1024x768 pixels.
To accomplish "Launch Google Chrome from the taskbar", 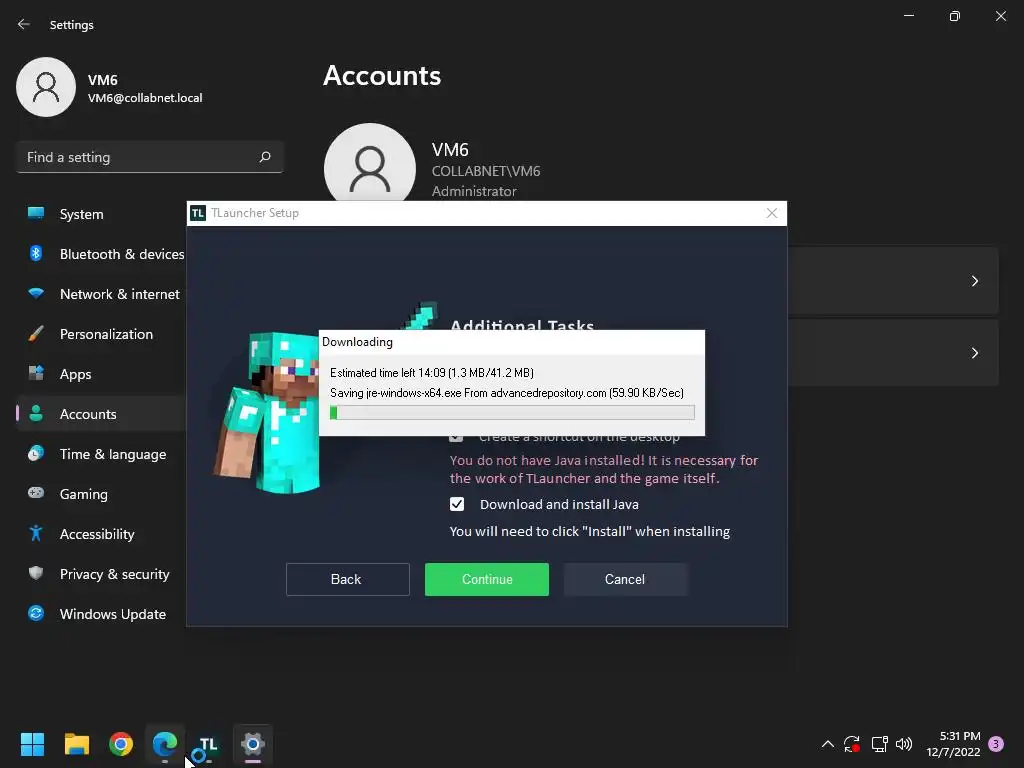I will tap(121, 744).
